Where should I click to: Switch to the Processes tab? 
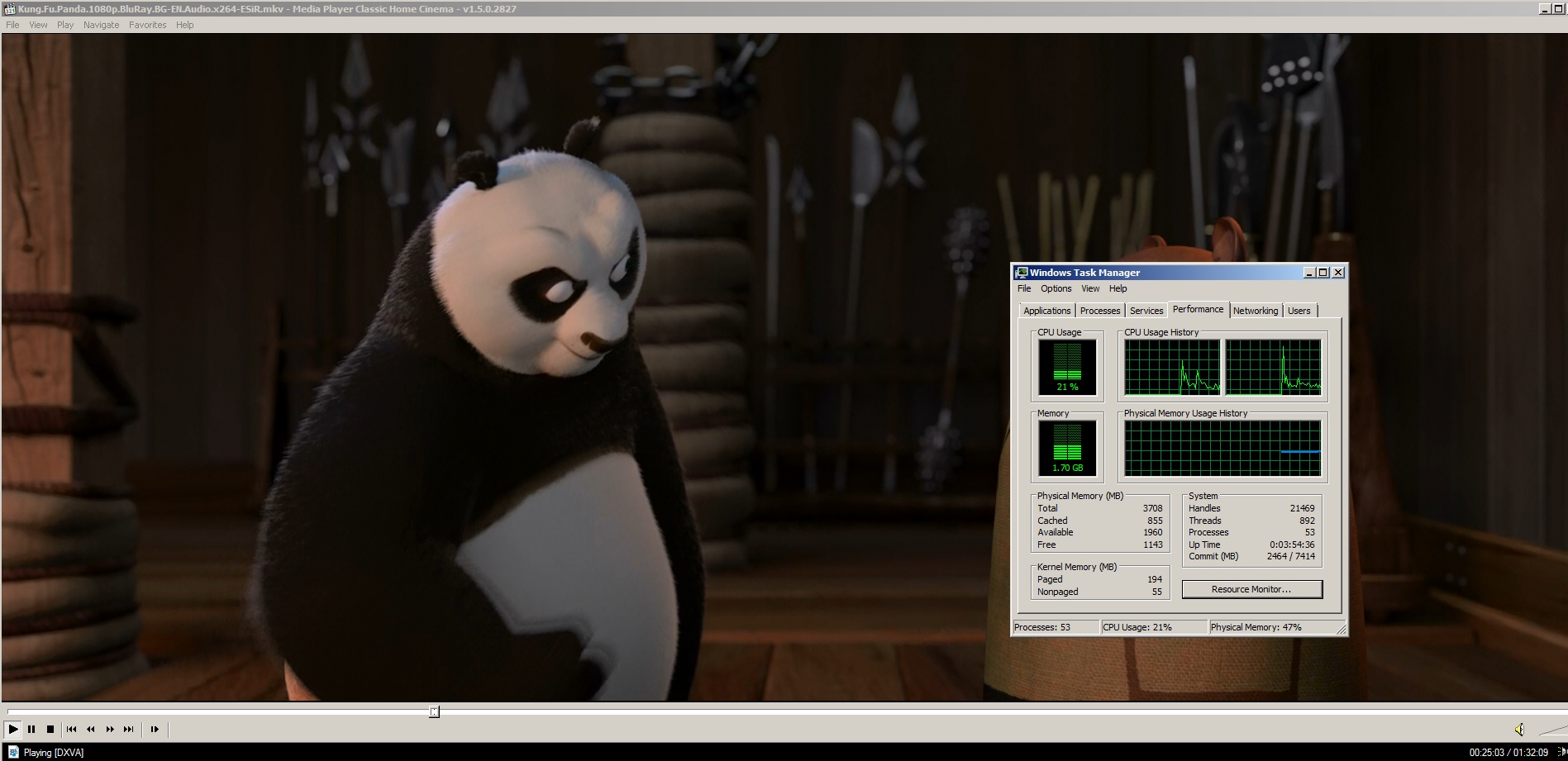(x=1100, y=311)
